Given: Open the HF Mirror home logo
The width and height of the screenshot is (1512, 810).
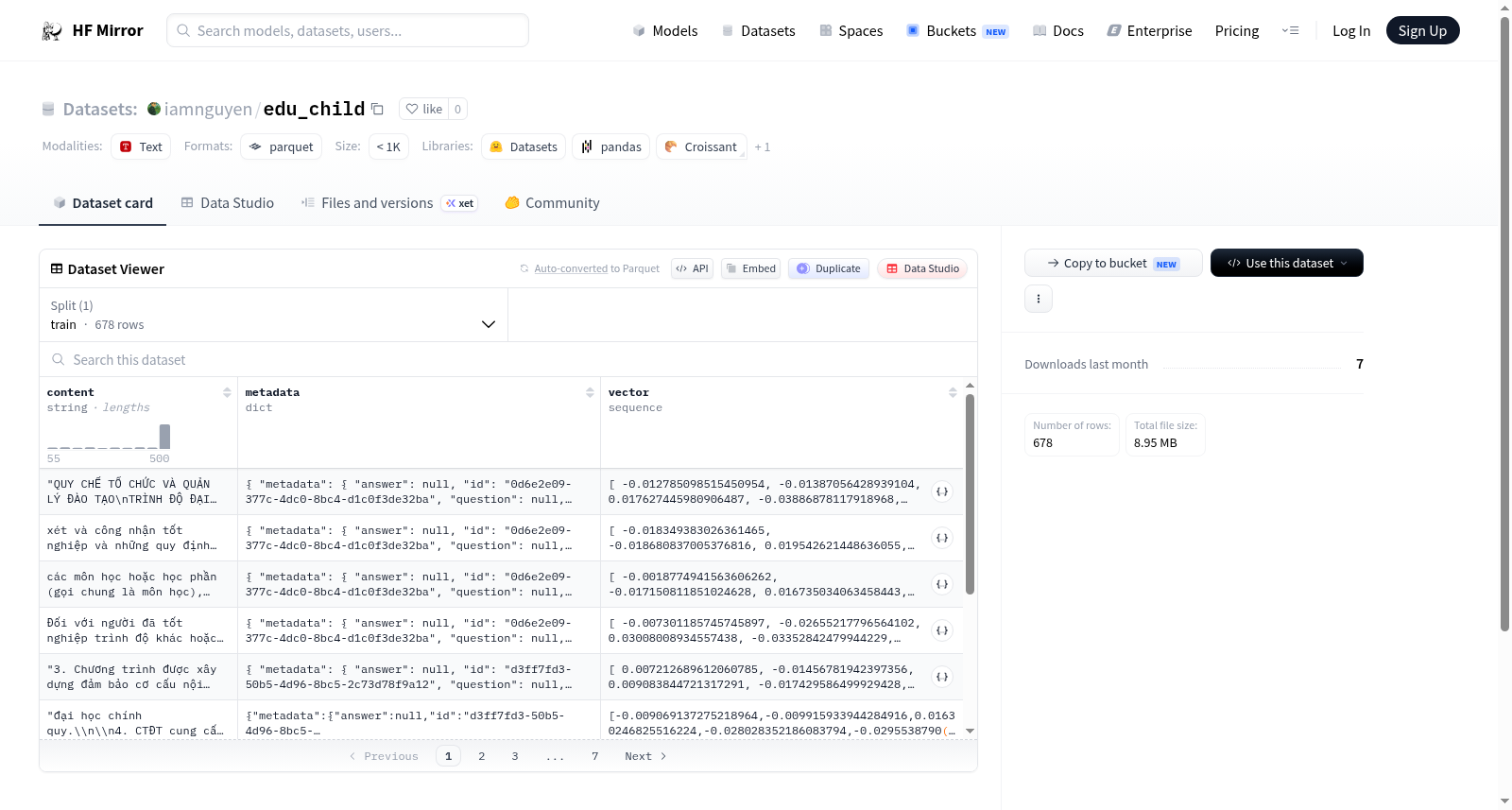Looking at the screenshot, I should point(93,30).
